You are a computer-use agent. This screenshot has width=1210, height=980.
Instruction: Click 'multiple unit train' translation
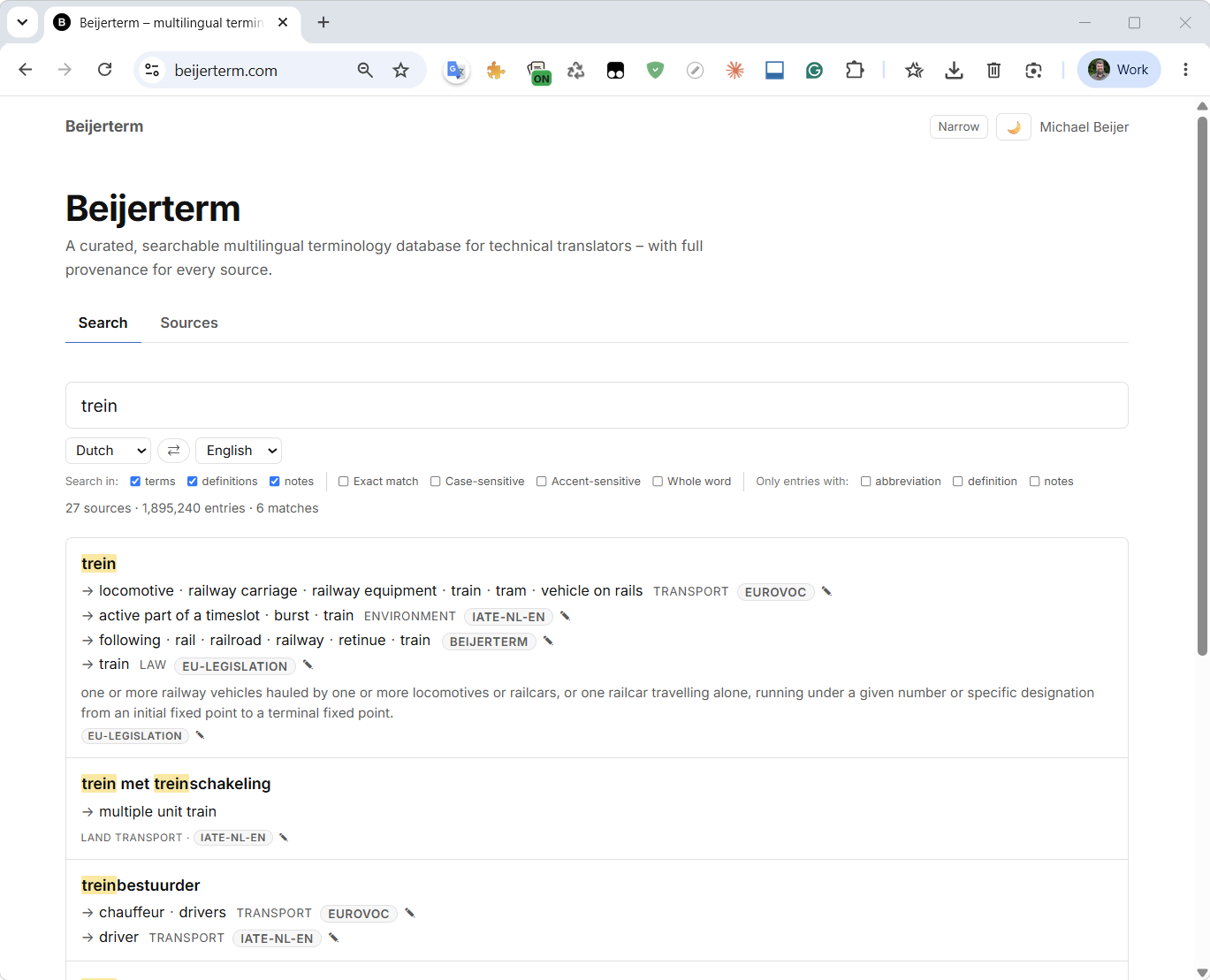(x=157, y=811)
